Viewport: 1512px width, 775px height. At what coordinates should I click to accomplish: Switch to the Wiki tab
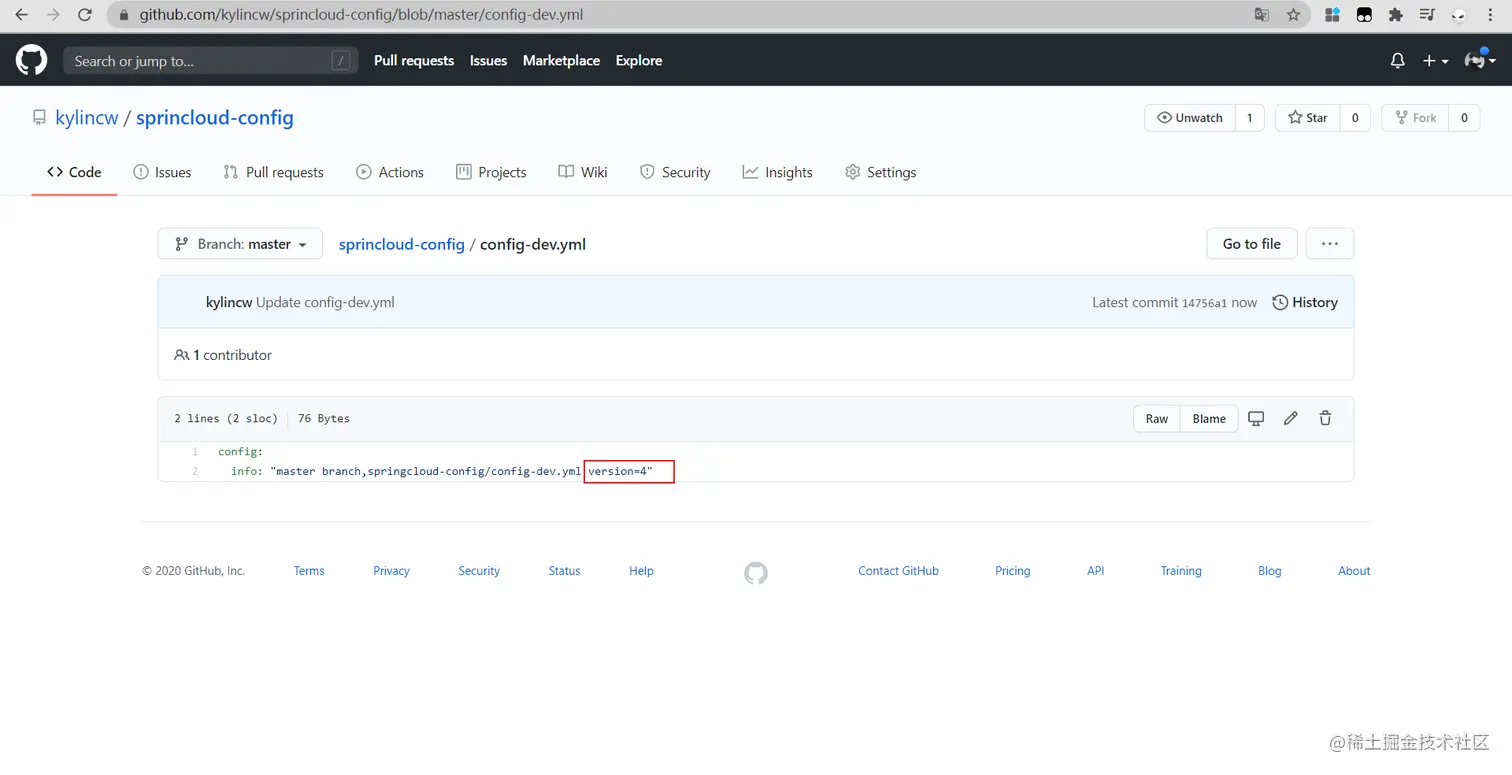click(583, 172)
